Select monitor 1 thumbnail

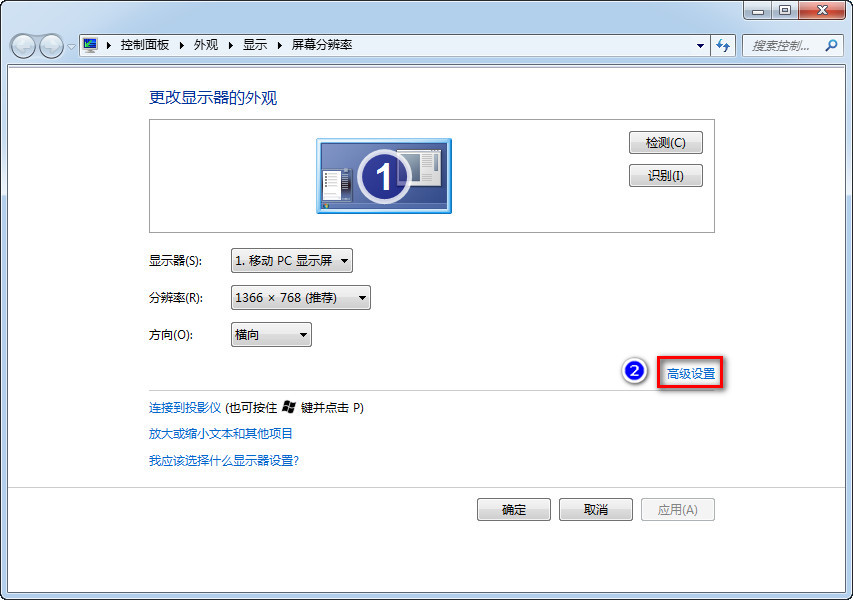point(384,176)
